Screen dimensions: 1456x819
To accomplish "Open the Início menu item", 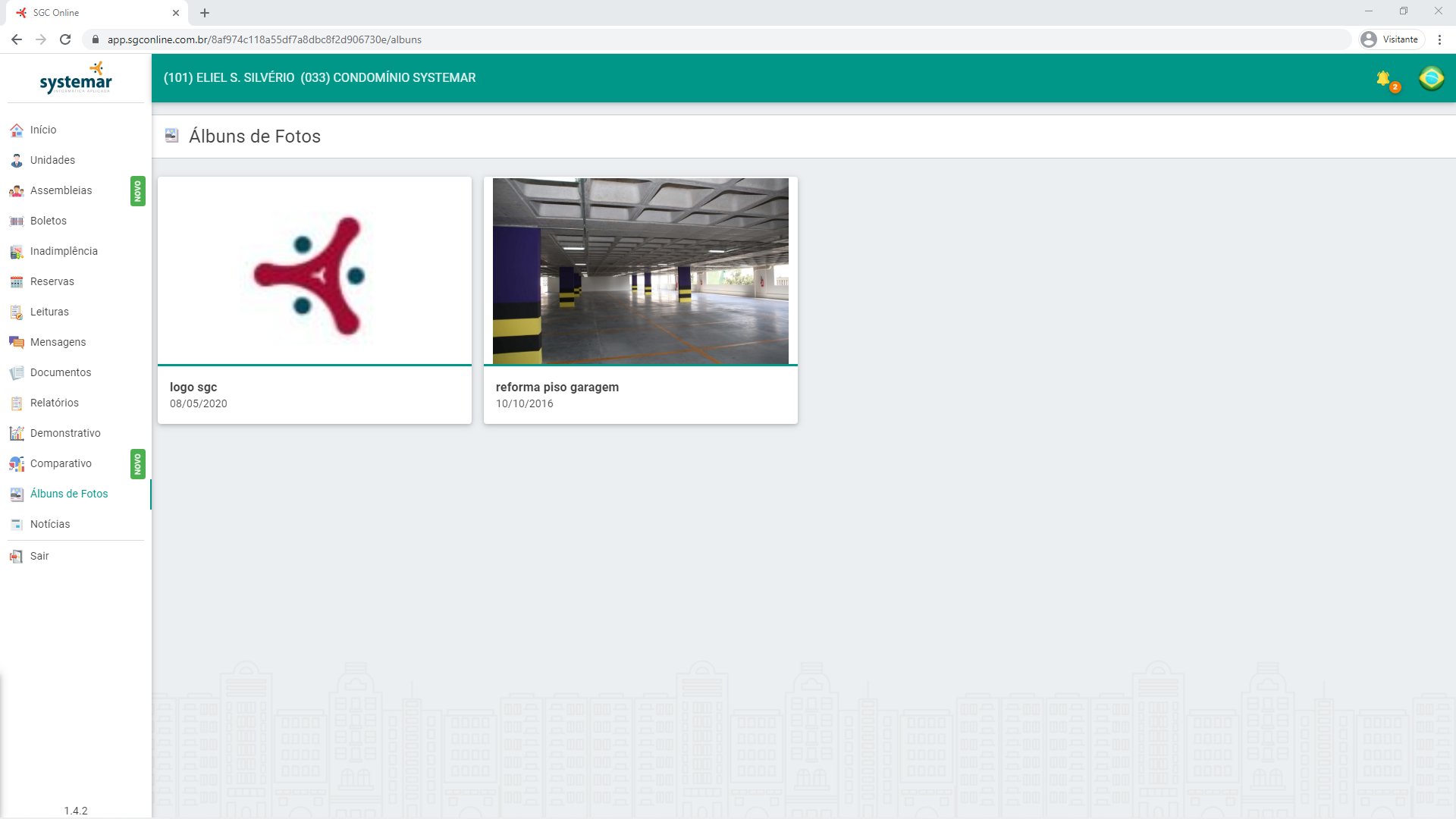I will 43,130.
